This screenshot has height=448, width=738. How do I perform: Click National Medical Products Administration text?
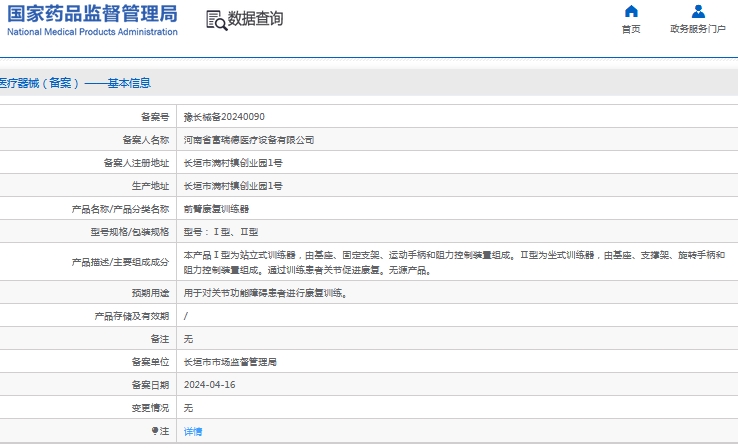pyautogui.click(x=92, y=32)
